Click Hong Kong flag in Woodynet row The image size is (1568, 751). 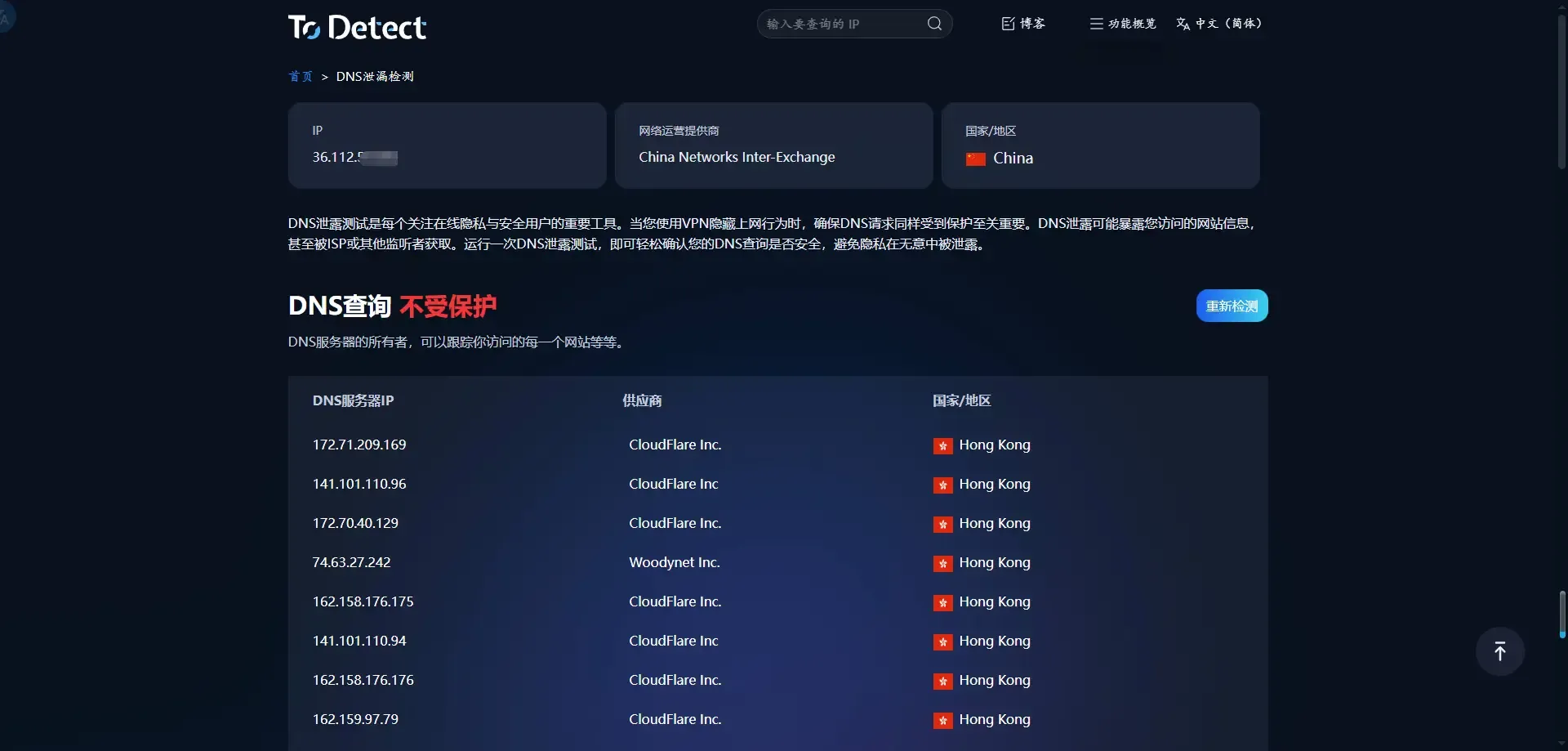[x=942, y=564]
